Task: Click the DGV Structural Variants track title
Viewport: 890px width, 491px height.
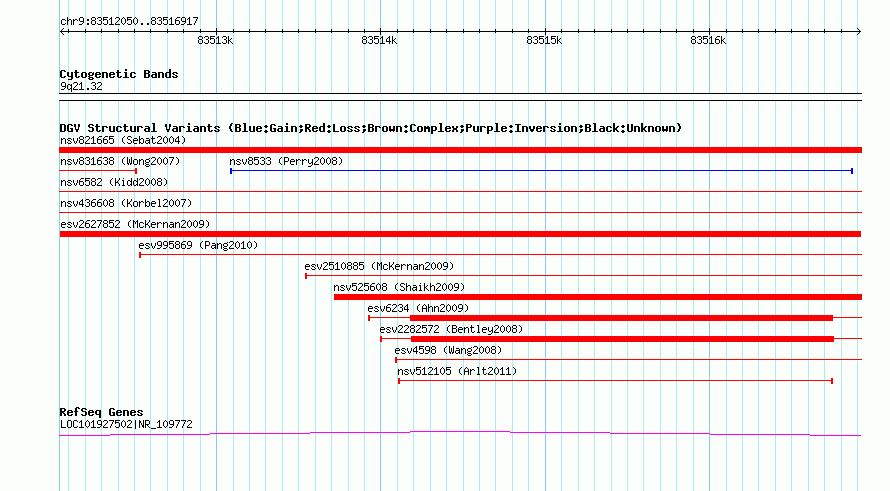Action: tap(371, 128)
